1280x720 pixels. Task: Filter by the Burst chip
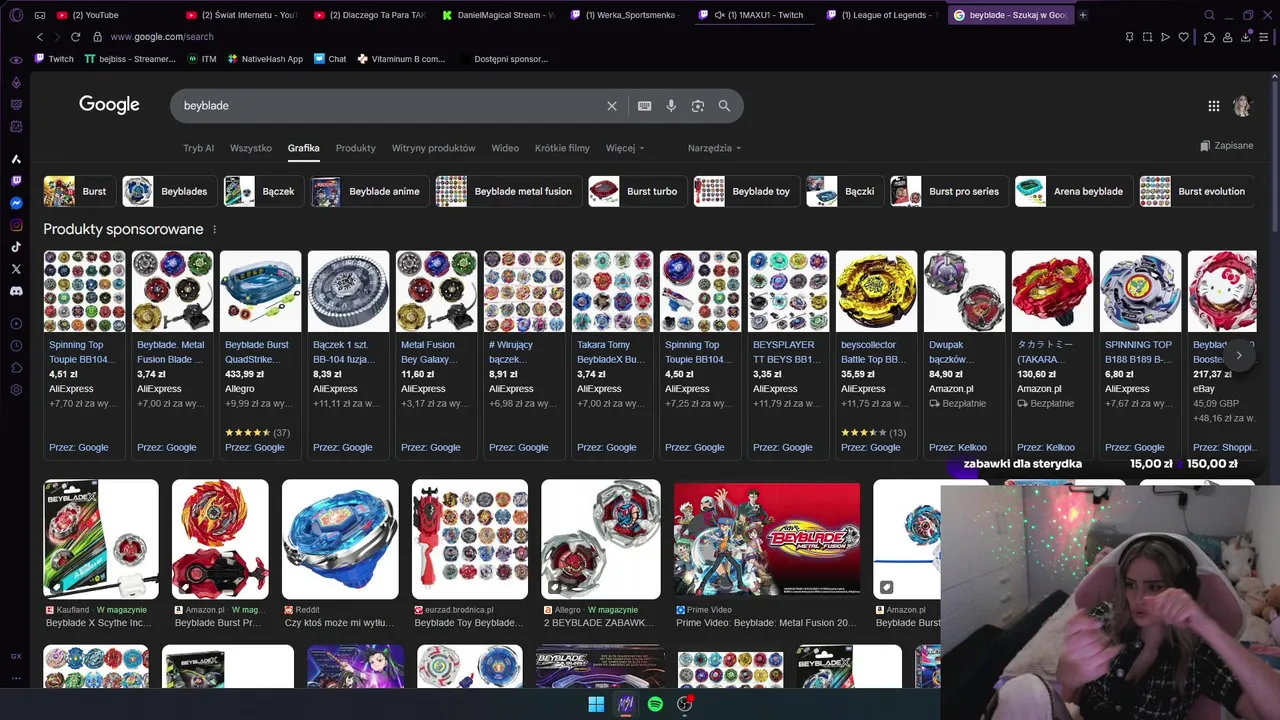(79, 191)
